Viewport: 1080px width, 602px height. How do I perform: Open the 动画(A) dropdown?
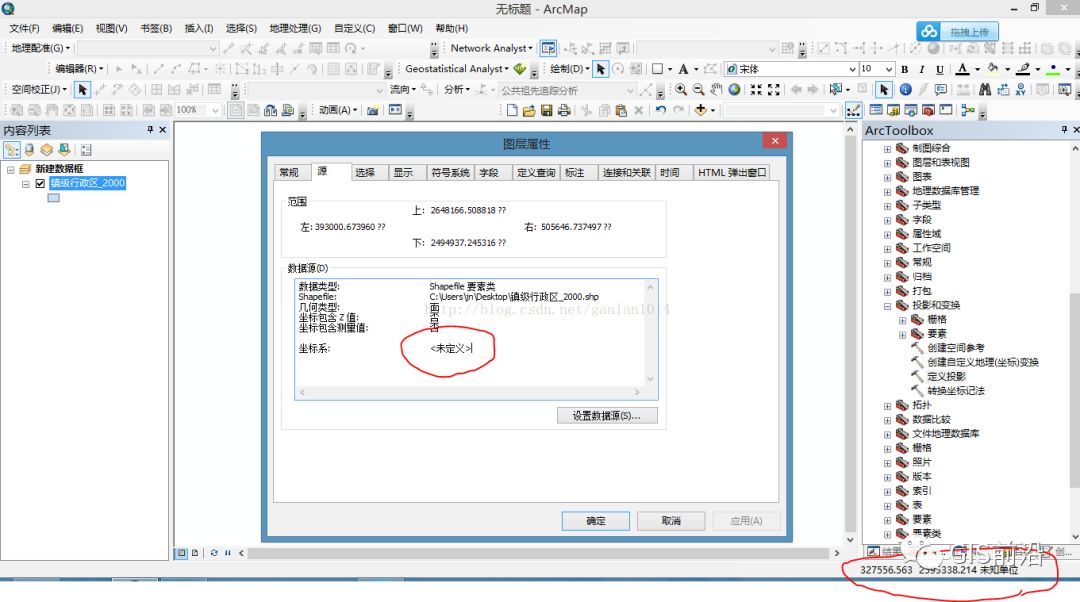338,110
